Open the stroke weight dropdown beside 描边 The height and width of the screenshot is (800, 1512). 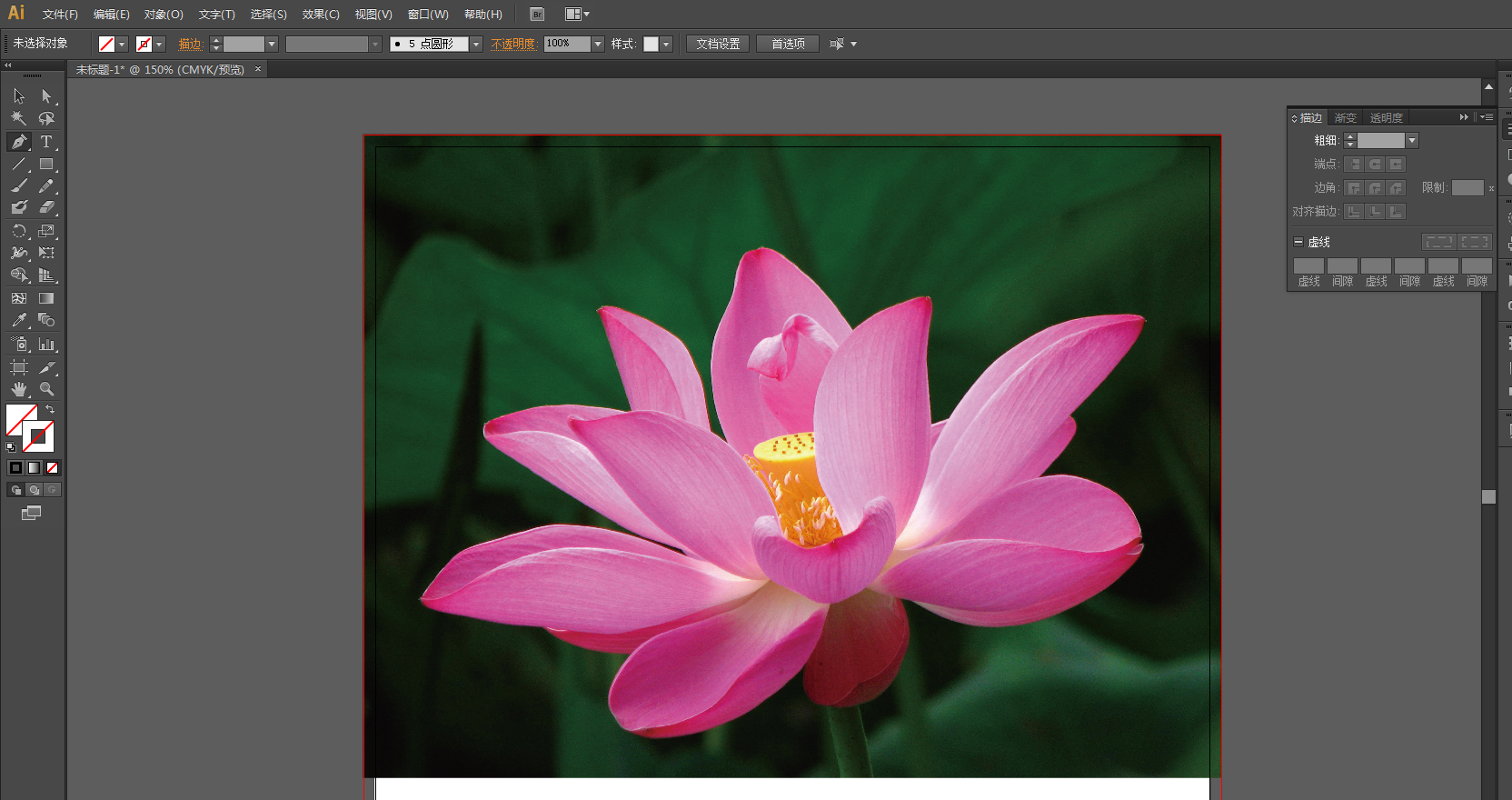click(x=272, y=44)
